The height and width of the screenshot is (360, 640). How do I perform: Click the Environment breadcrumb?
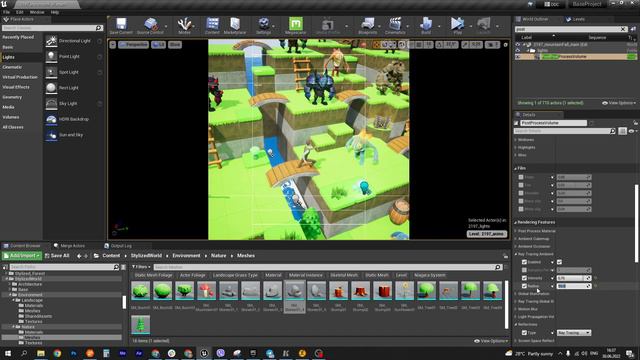(186, 256)
